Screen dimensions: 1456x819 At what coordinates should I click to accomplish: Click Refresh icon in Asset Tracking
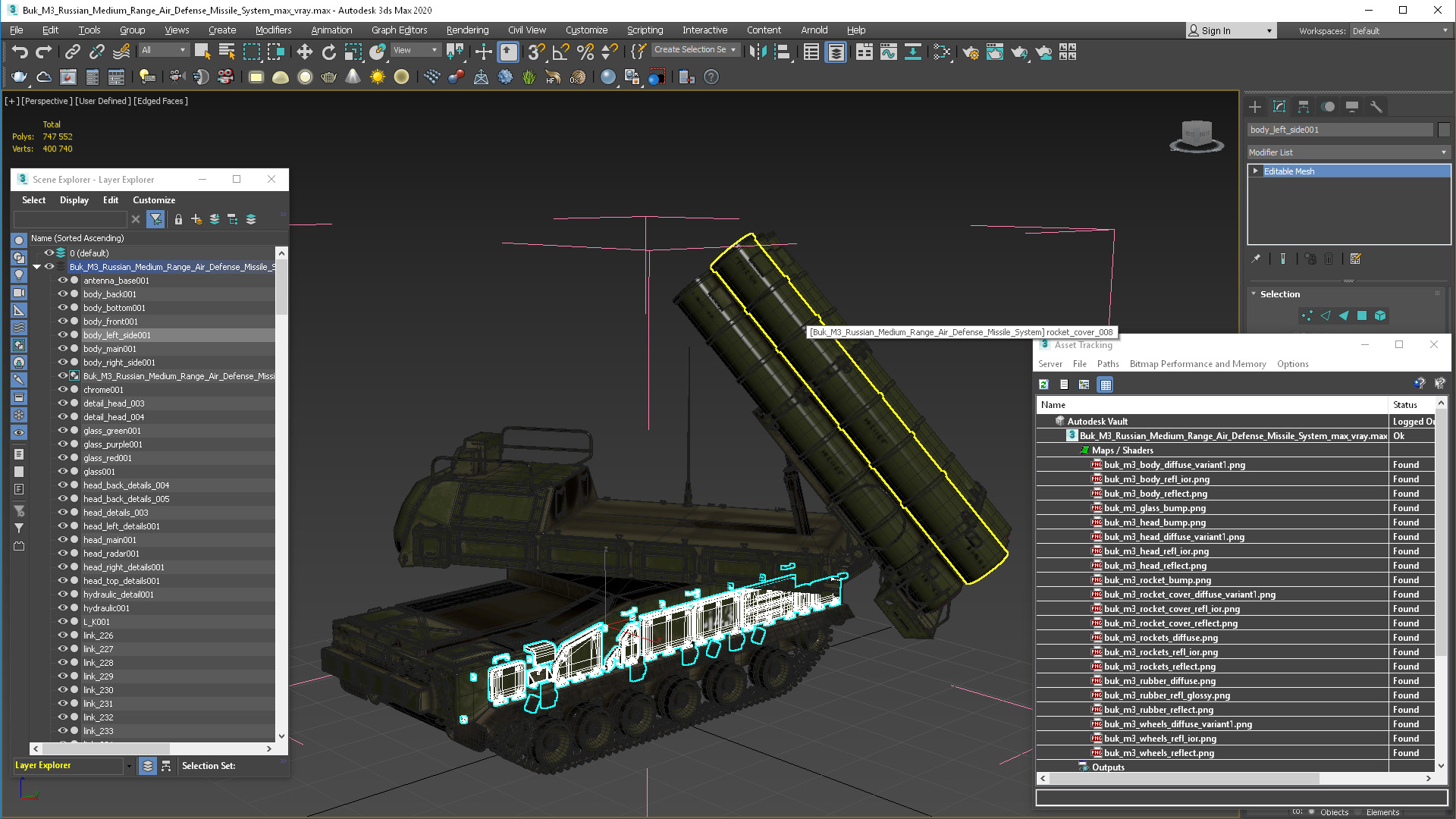[1043, 384]
